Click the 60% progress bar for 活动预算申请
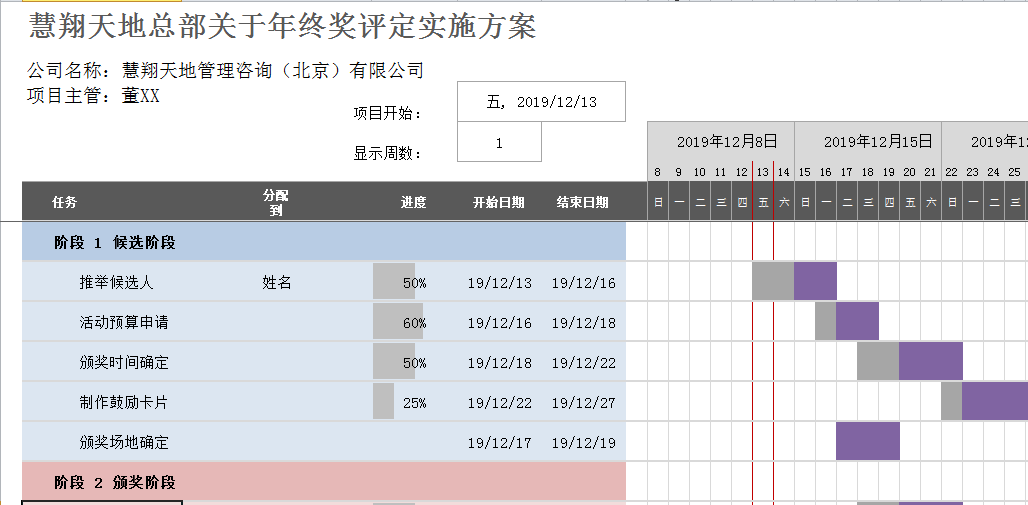1028x505 pixels. [x=398, y=322]
